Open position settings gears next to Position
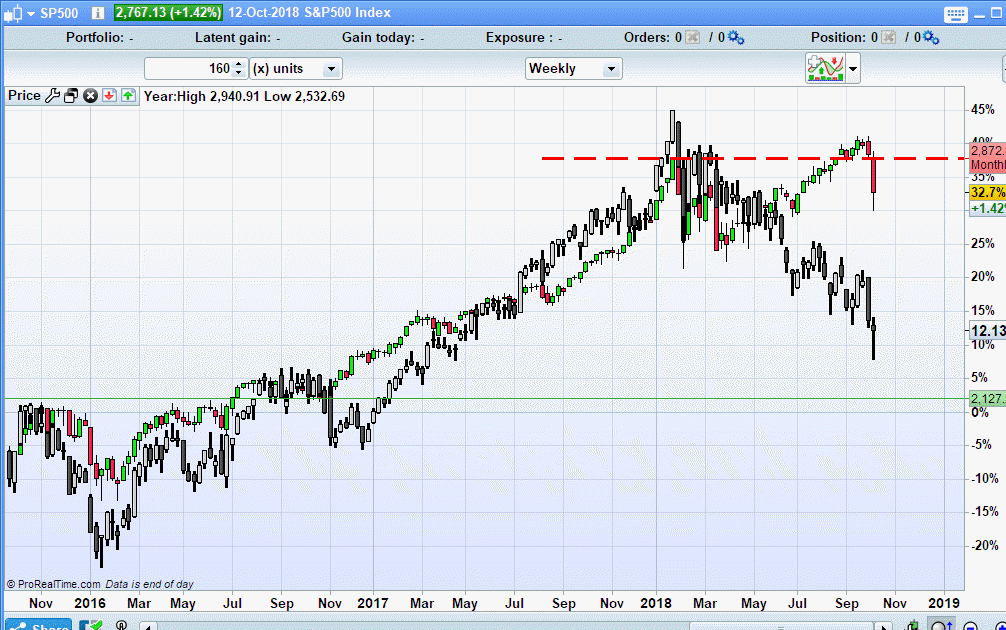This screenshot has width=1006, height=630. 931,38
